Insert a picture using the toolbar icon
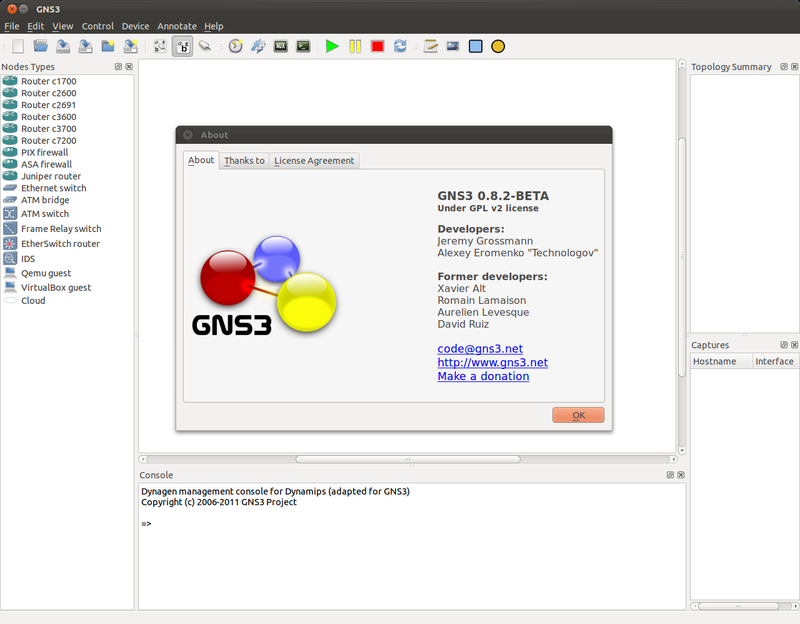 [x=452, y=46]
